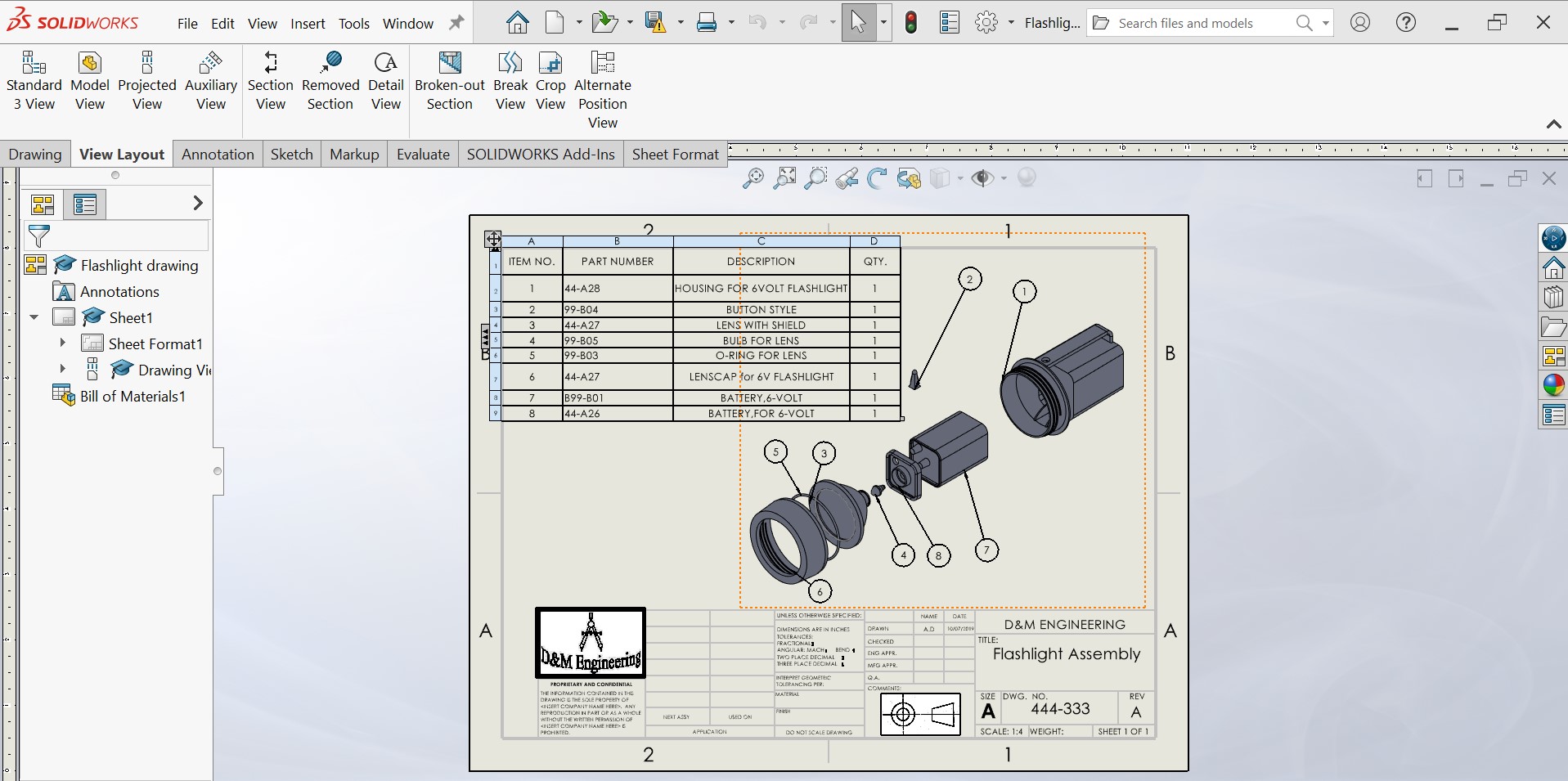This screenshot has height=781, width=1568.
Task: Choose the Auxiliary View tool
Action: [x=210, y=81]
